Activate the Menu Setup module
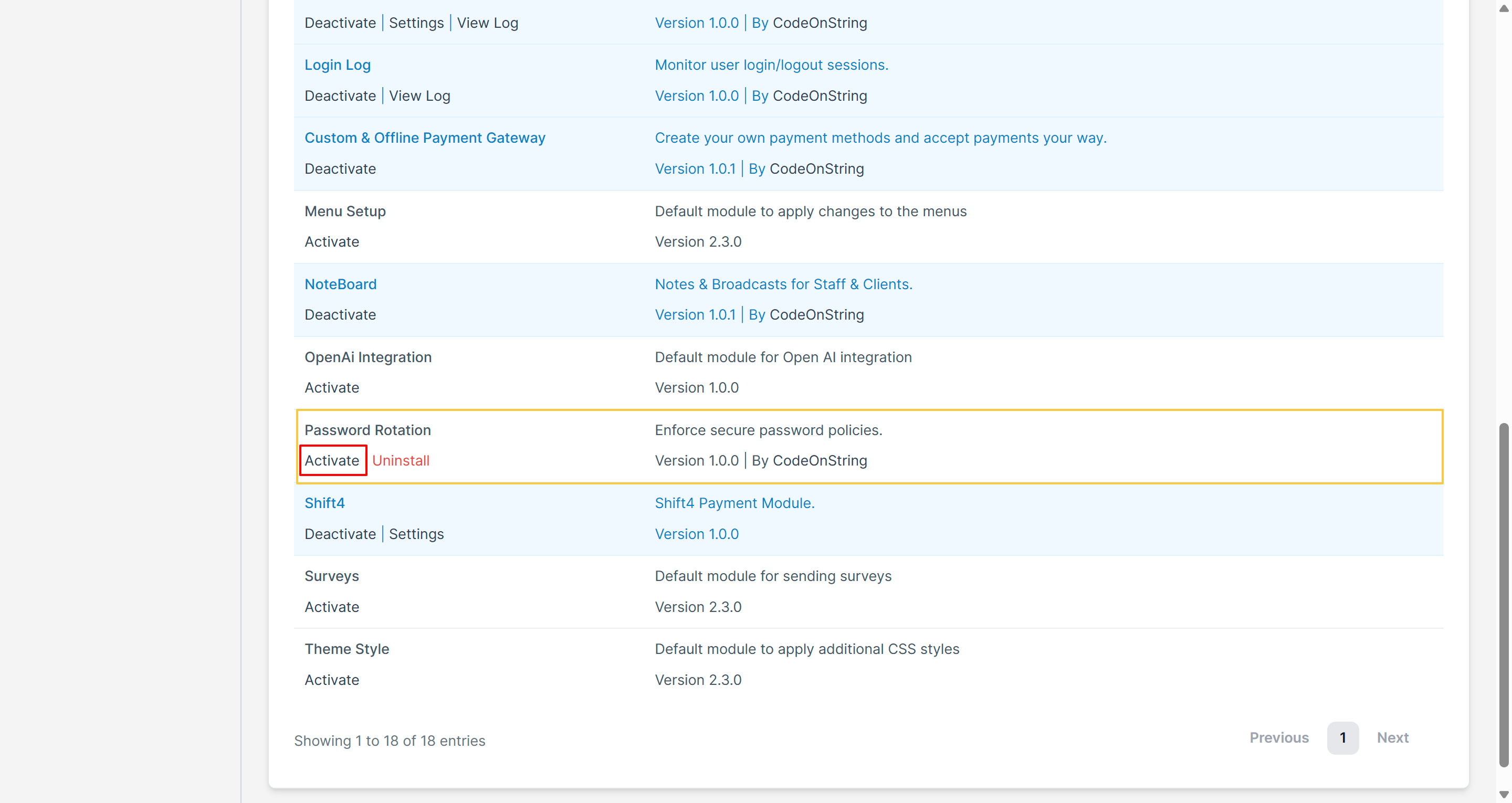This screenshot has height=803, width=1512. tap(332, 242)
